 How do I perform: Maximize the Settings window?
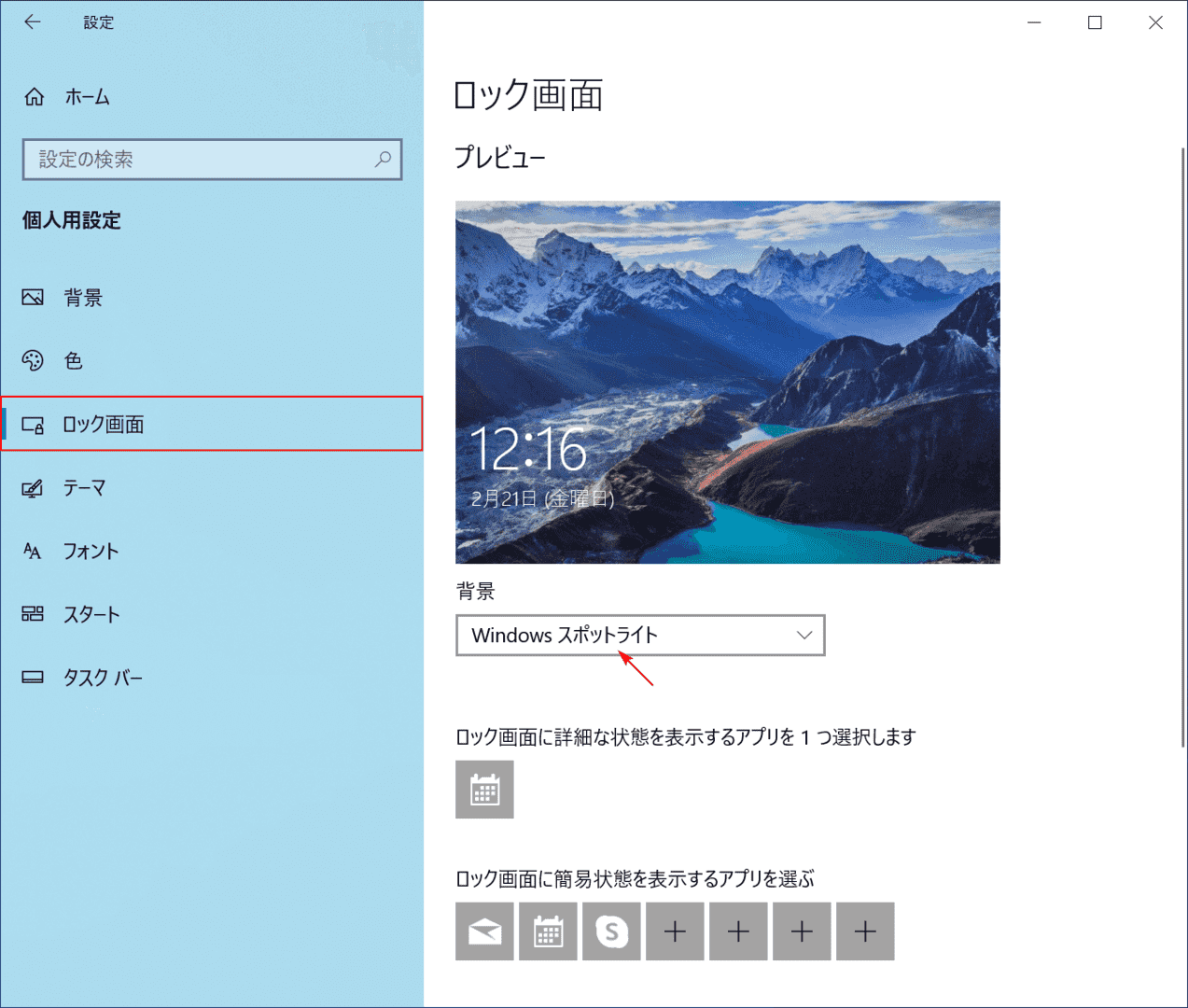[1095, 22]
